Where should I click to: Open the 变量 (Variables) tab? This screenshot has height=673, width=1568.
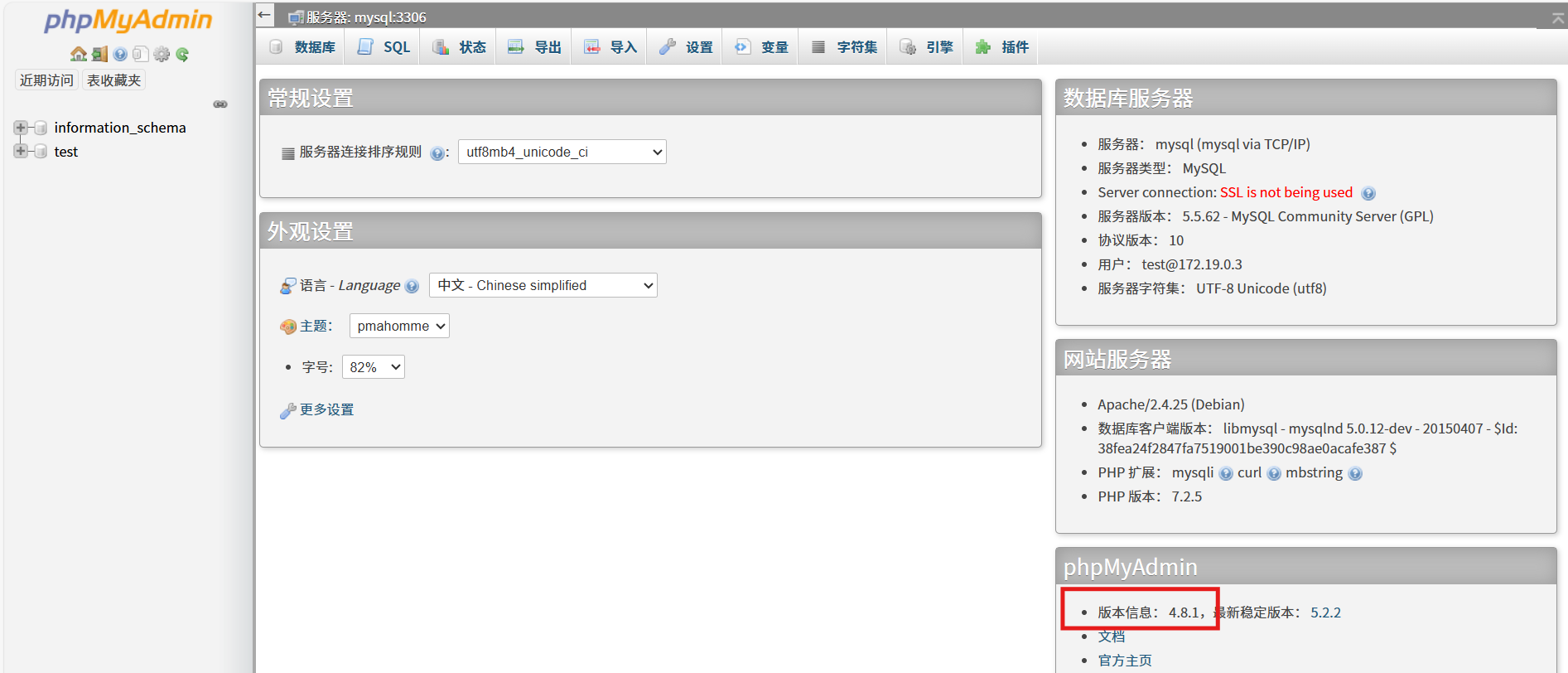pyautogui.click(x=761, y=47)
